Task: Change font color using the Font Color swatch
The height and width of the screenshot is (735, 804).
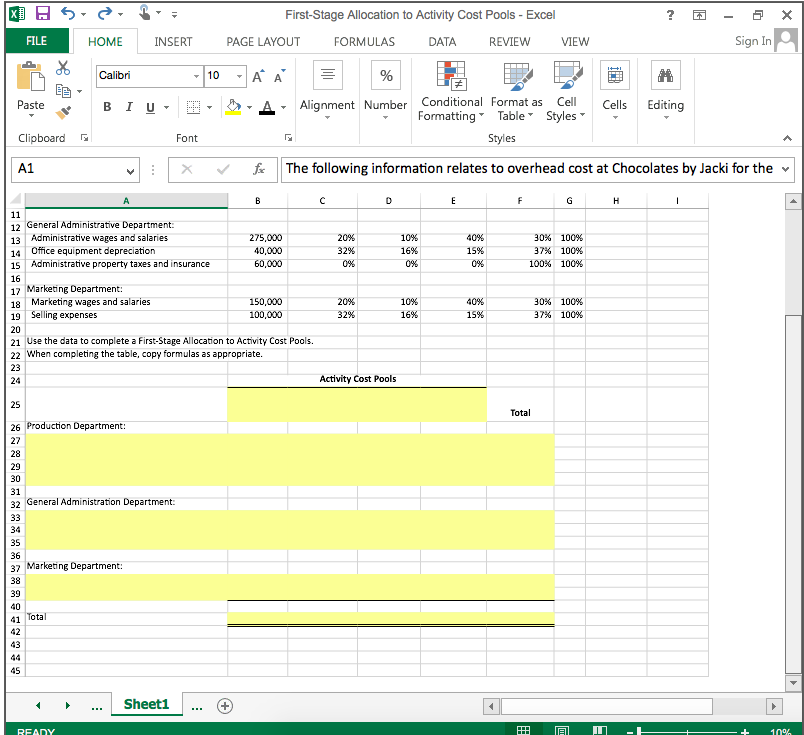Action: 267,107
